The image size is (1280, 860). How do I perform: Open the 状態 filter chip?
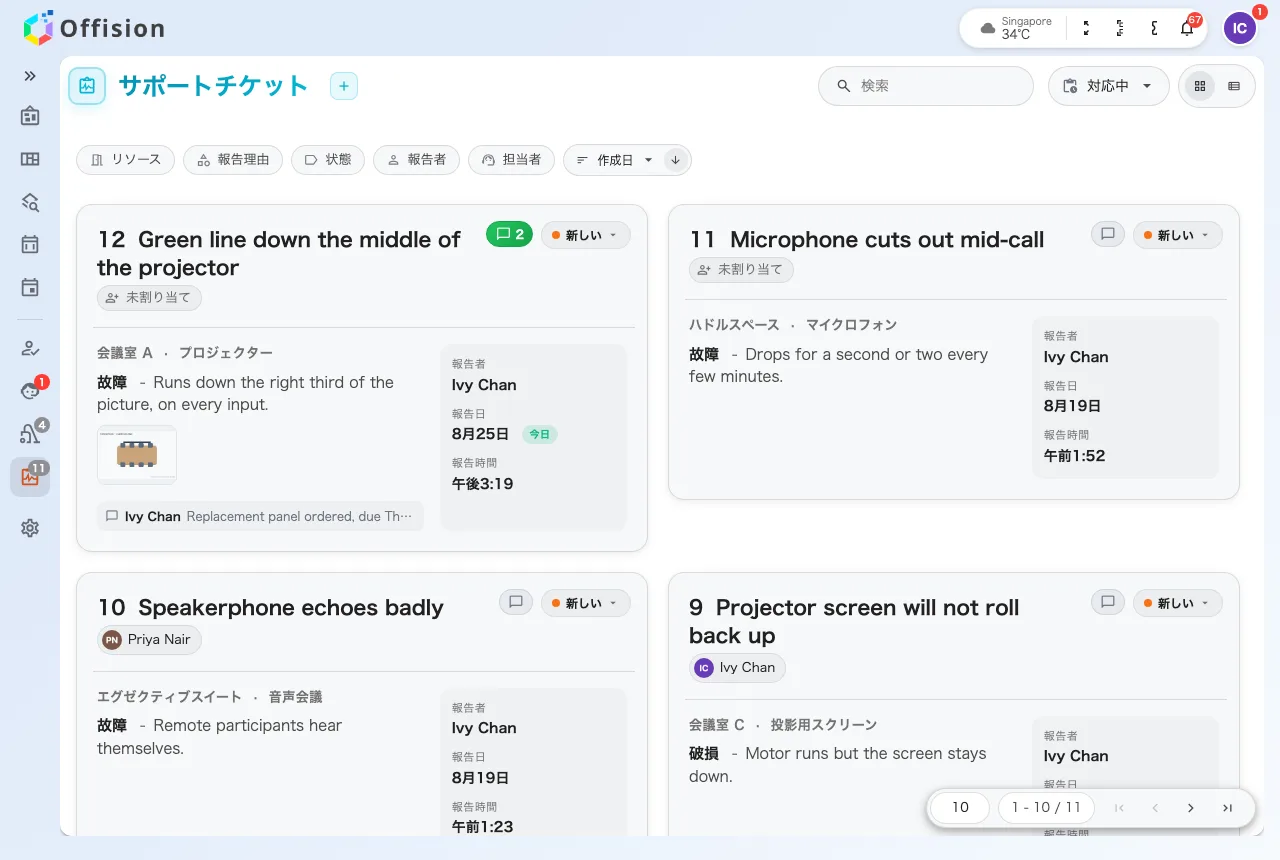click(328, 160)
